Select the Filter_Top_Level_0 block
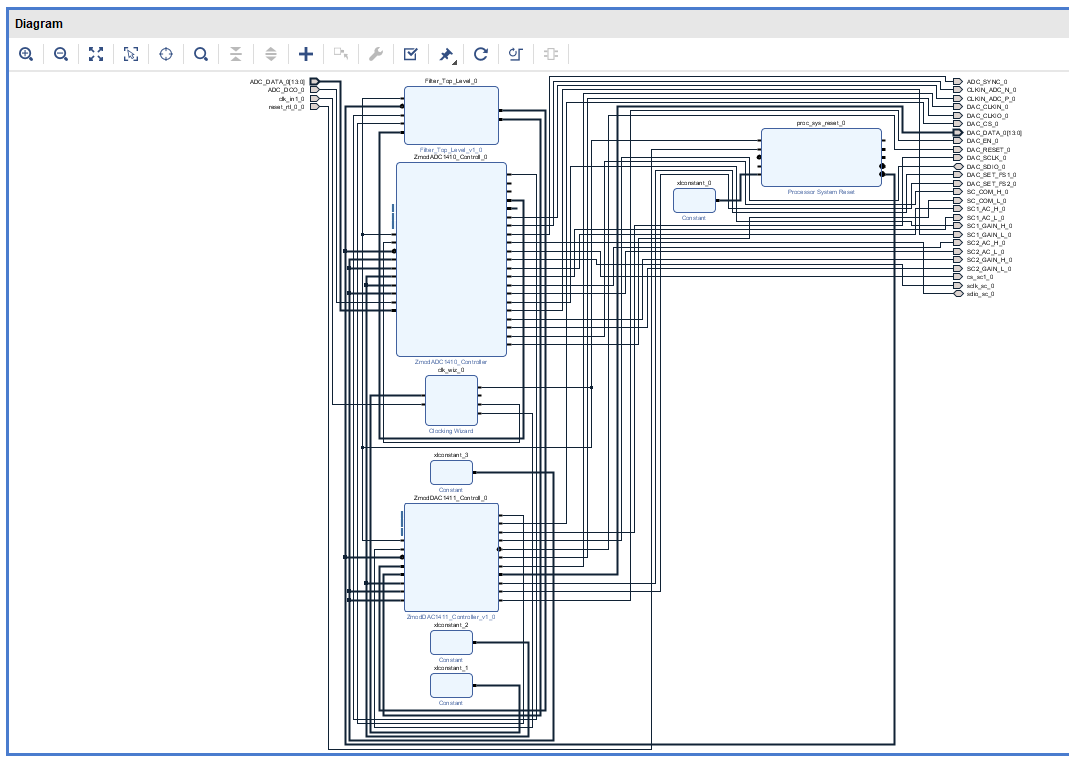 coord(451,115)
